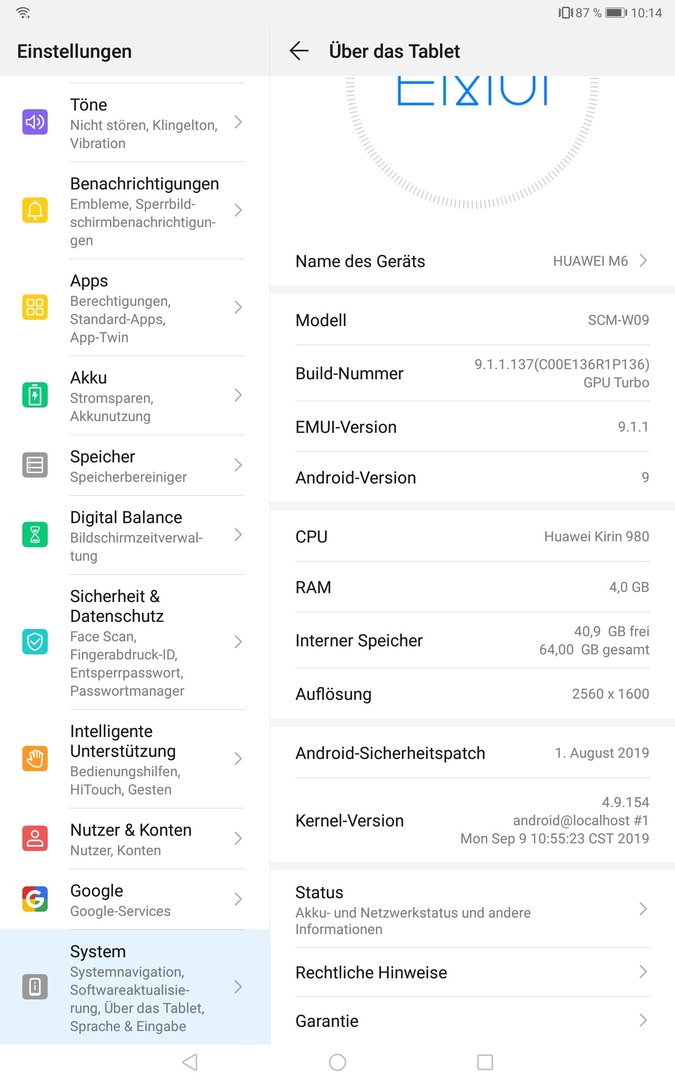Tap the Google logo icon
675x1080 pixels.
coord(35,899)
